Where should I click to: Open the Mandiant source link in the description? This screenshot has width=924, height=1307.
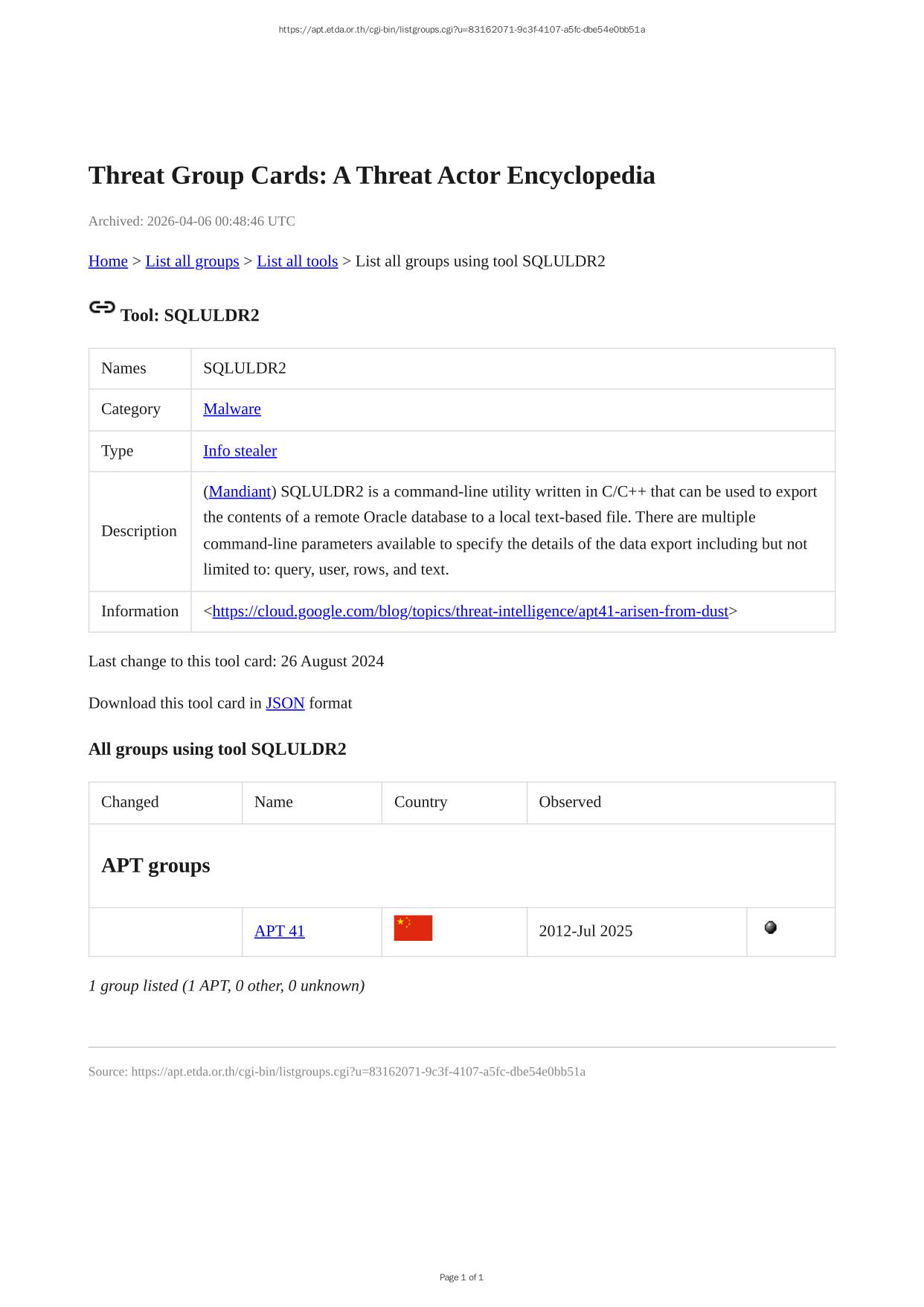240,492
